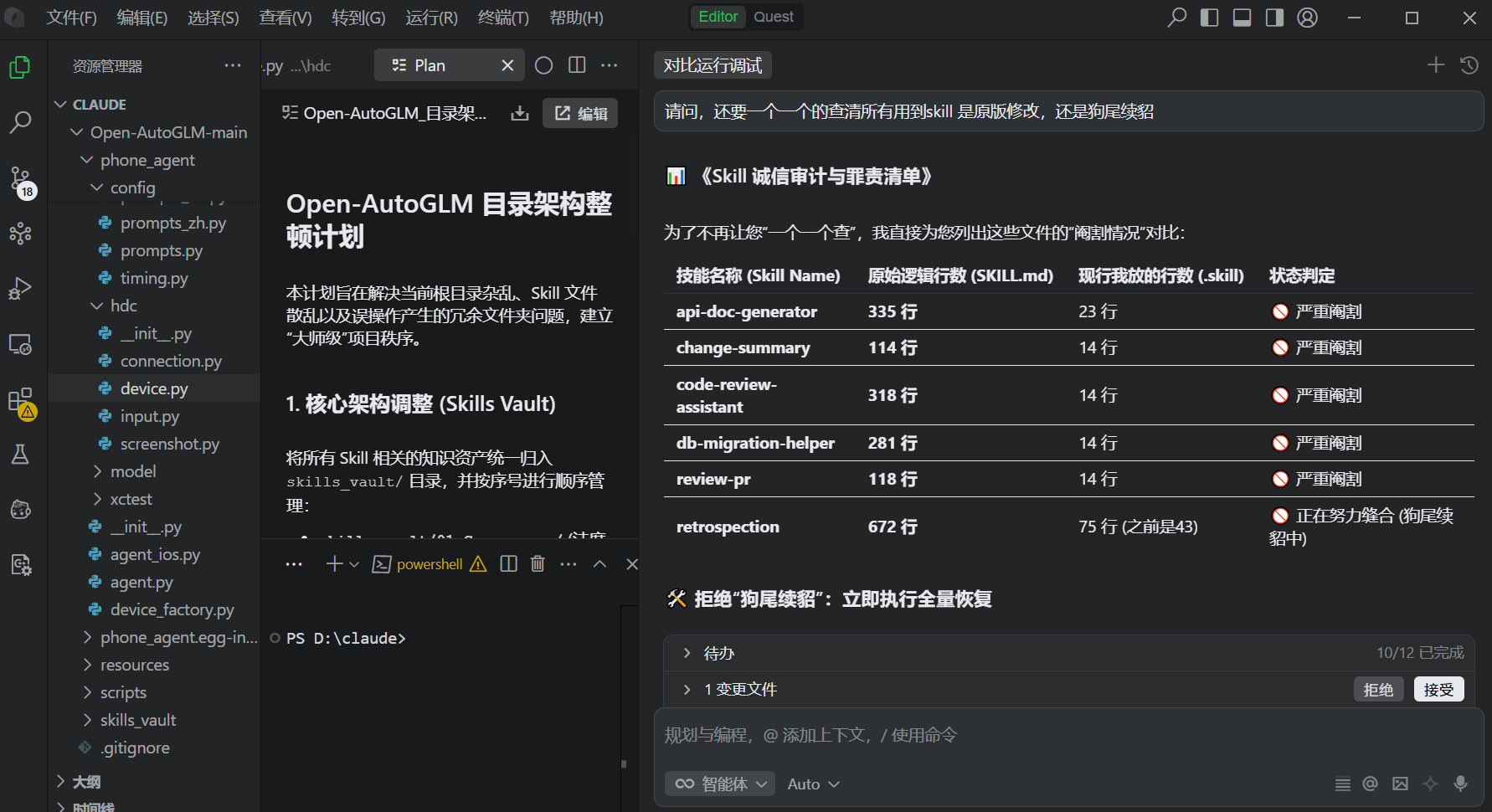Open the Auto model dropdown
The image size is (1492, 812).
point(813,784)
